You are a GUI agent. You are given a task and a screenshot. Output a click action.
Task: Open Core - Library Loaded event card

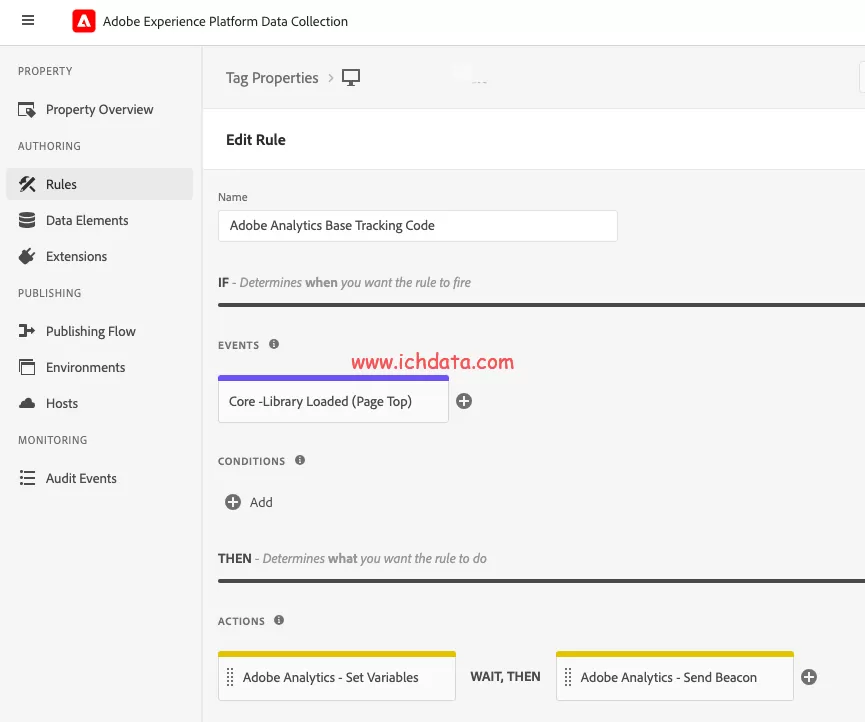(x=333, y=399)
